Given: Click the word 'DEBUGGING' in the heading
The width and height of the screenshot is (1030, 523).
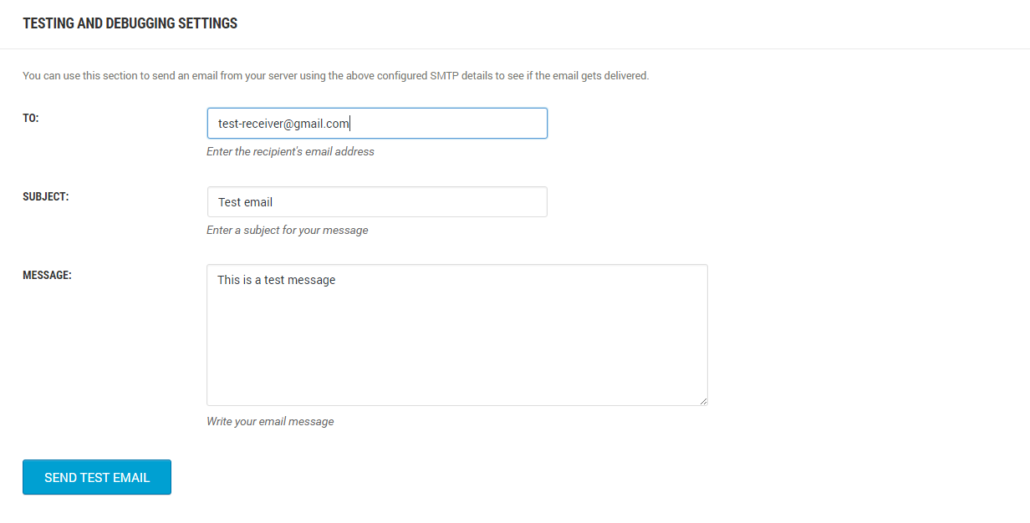Looking at the screenshot, I should [143, 24].
